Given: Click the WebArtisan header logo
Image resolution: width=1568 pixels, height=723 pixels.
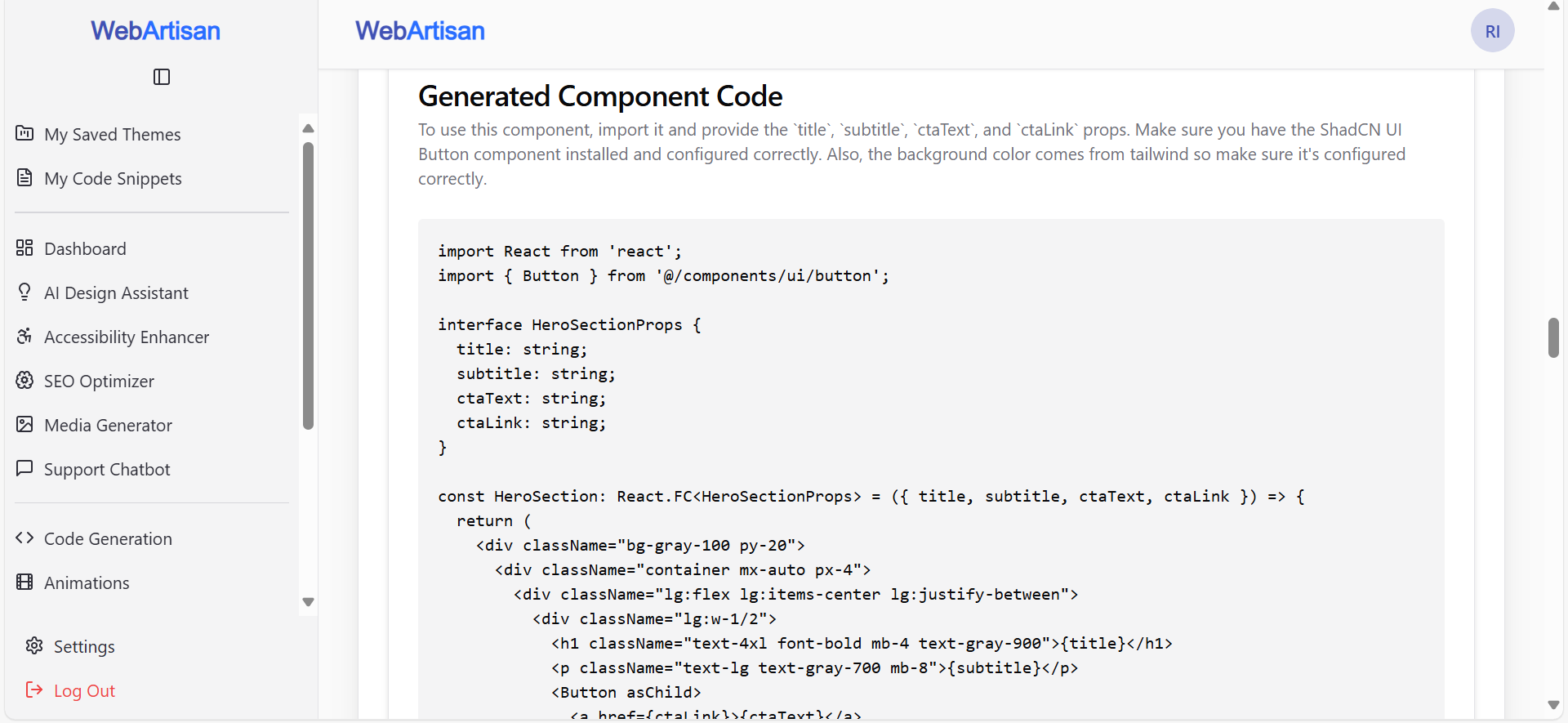Looking at the screenshot, I should click(x=420, y=31).
